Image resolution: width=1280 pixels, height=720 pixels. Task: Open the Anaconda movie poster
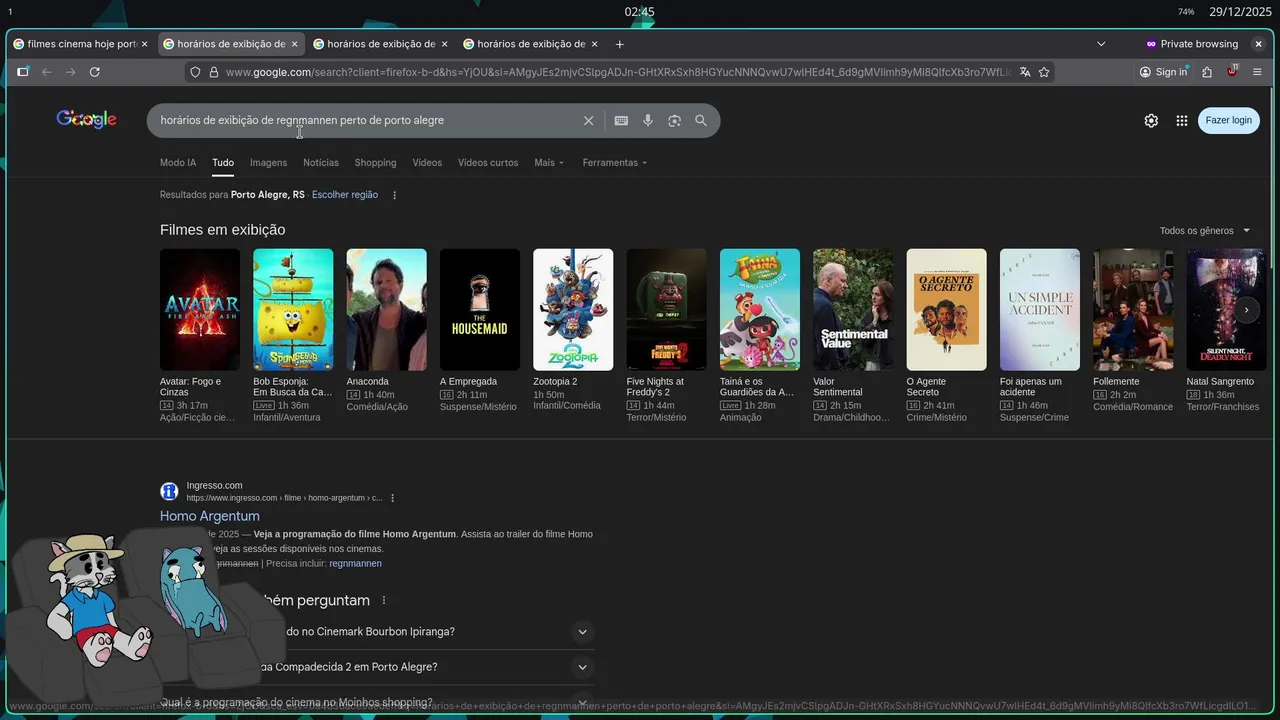[386, 310]
